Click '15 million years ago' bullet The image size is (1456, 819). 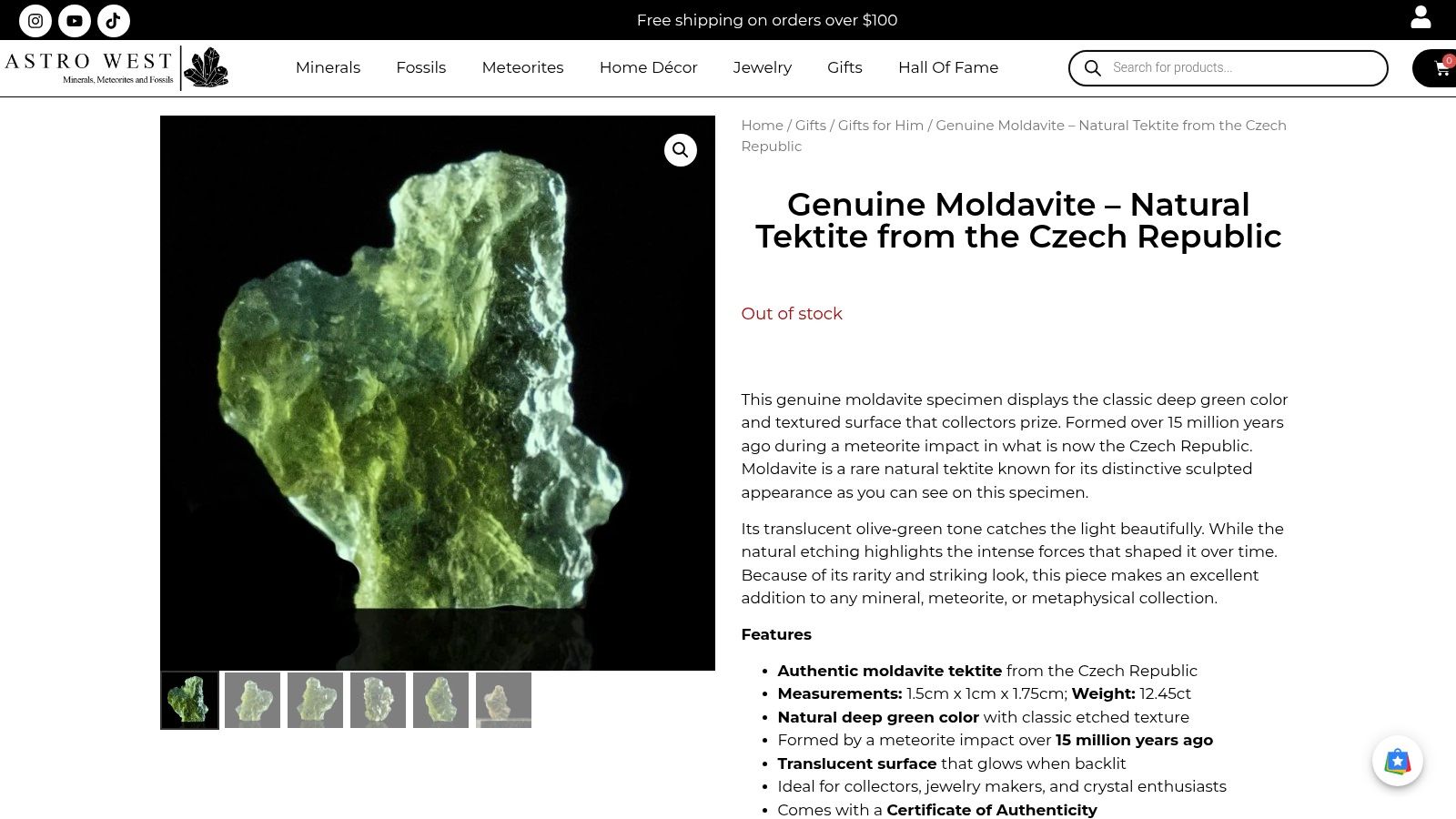pos(1134,740)
